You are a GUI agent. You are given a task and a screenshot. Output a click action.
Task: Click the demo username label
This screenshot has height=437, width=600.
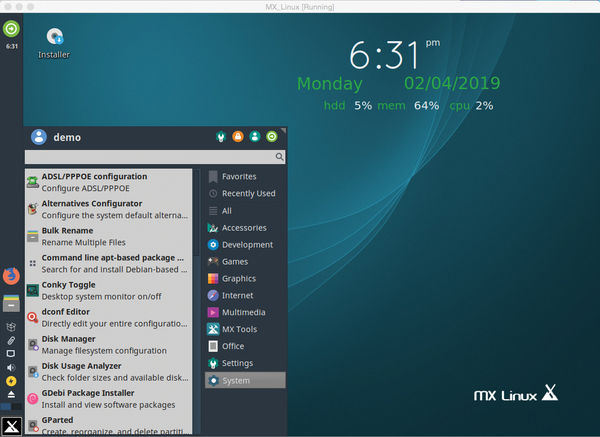pyautogui.click(x=67, y=137)
